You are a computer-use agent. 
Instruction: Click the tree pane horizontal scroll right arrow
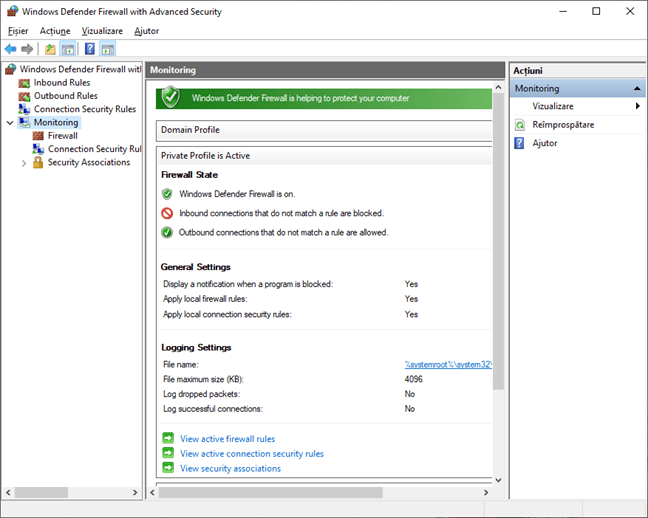point(135,492)
